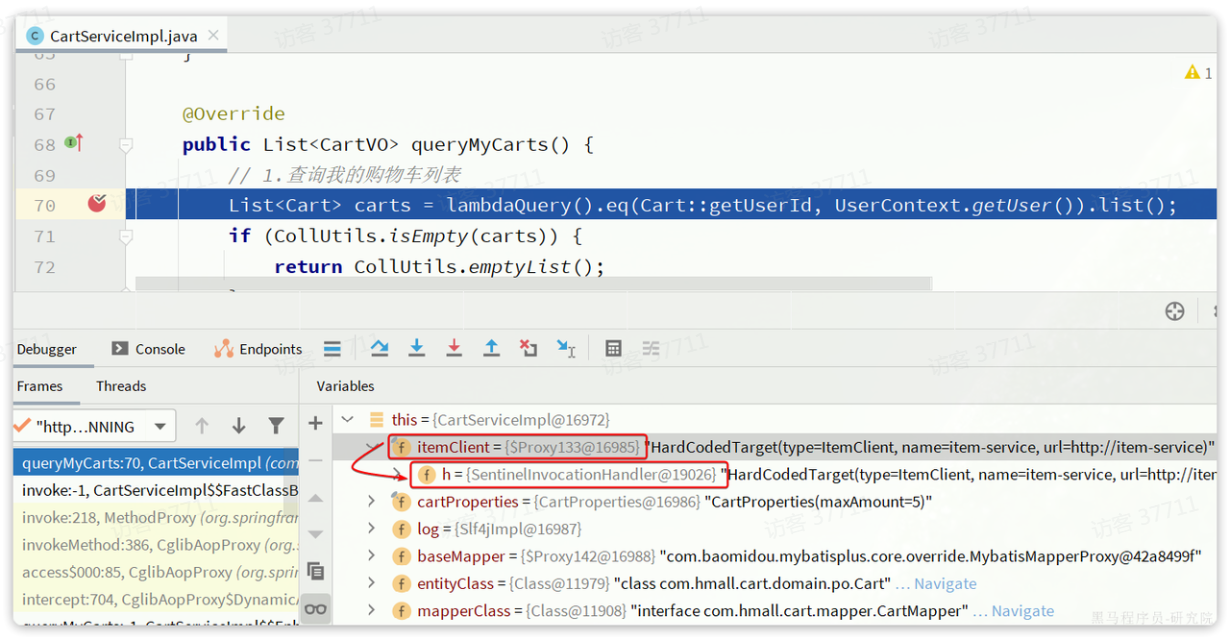Click the Run to Cursor icon
The width and height of the screenshot is (1231, 639).
click(x=566, y=348)
